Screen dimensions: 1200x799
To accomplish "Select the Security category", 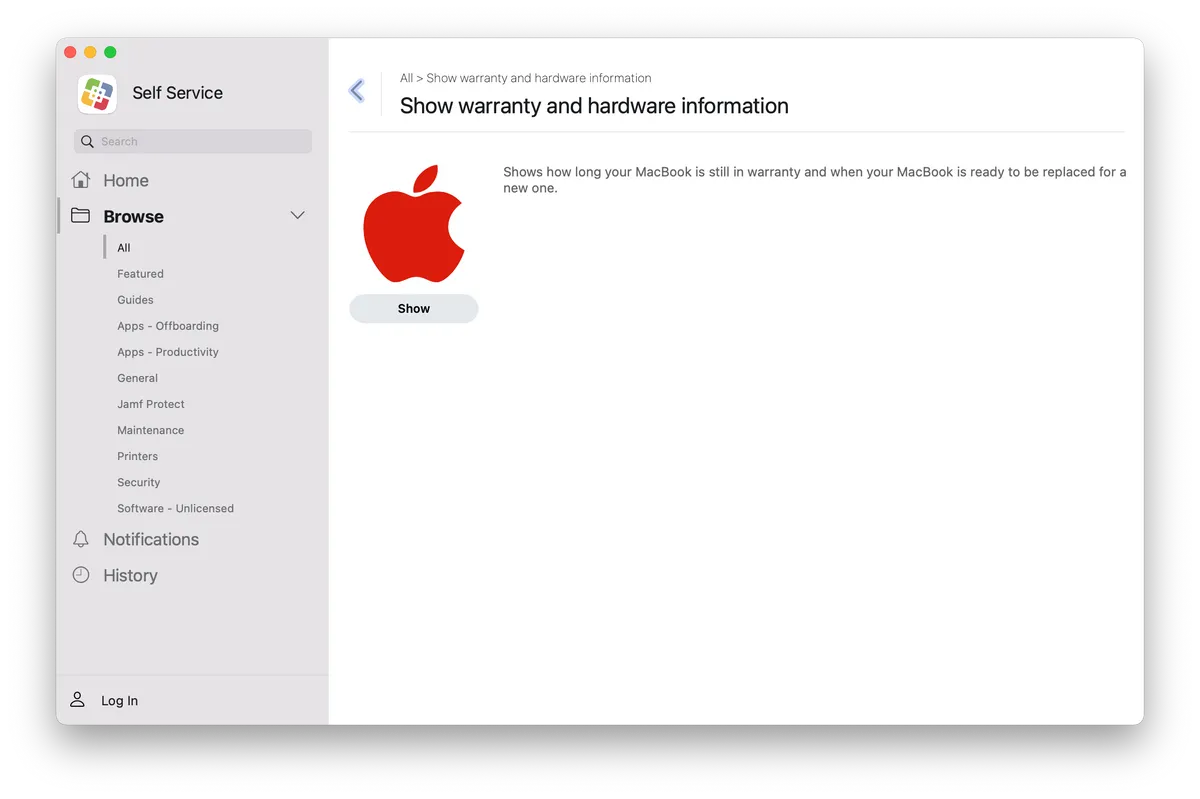I will pyautogui.click(x=138, y=482).
